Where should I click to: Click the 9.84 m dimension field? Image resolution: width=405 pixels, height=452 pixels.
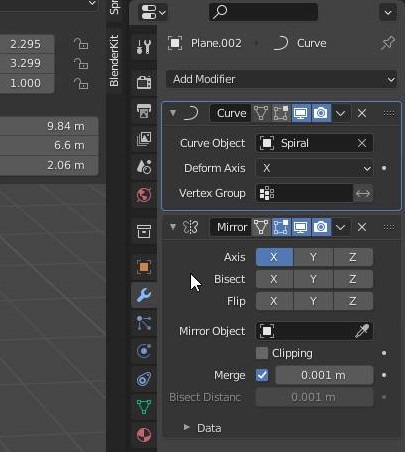click(49, 126)
